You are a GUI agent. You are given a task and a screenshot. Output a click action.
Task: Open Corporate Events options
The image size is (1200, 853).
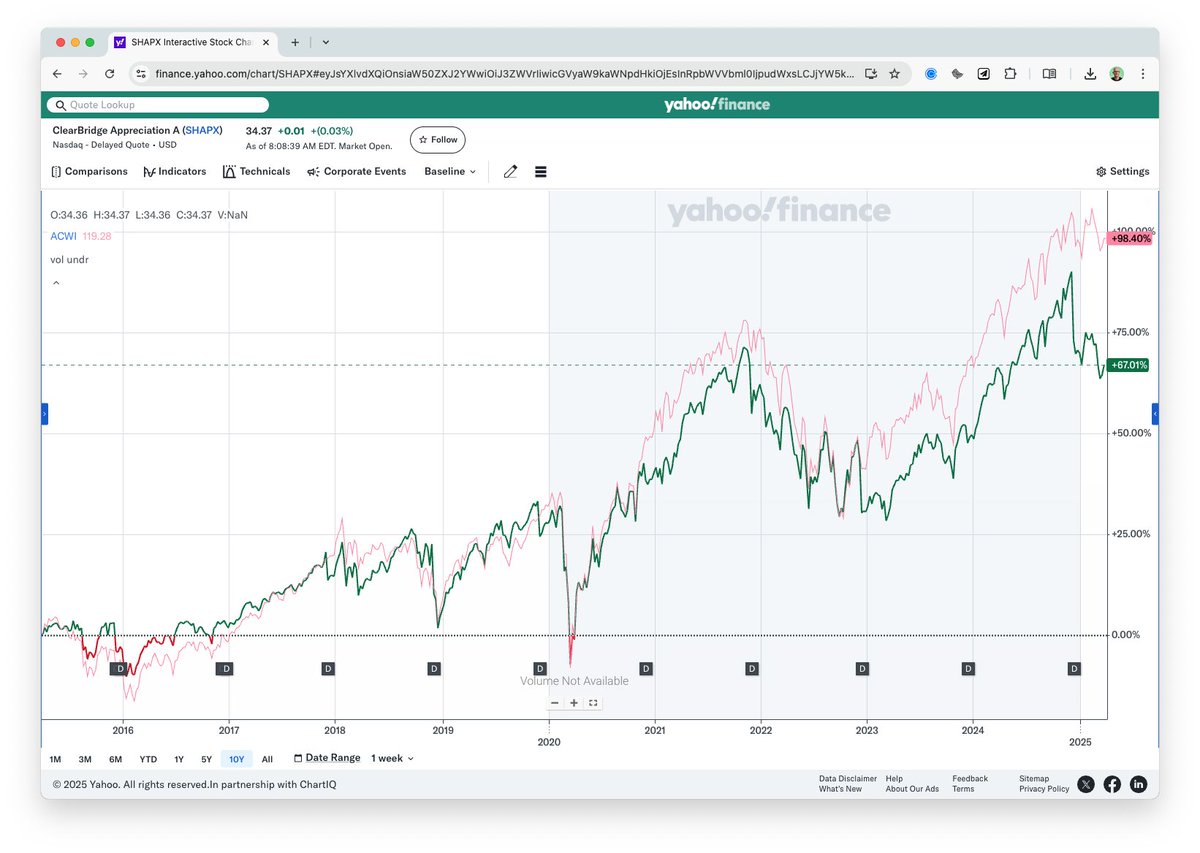357,172
